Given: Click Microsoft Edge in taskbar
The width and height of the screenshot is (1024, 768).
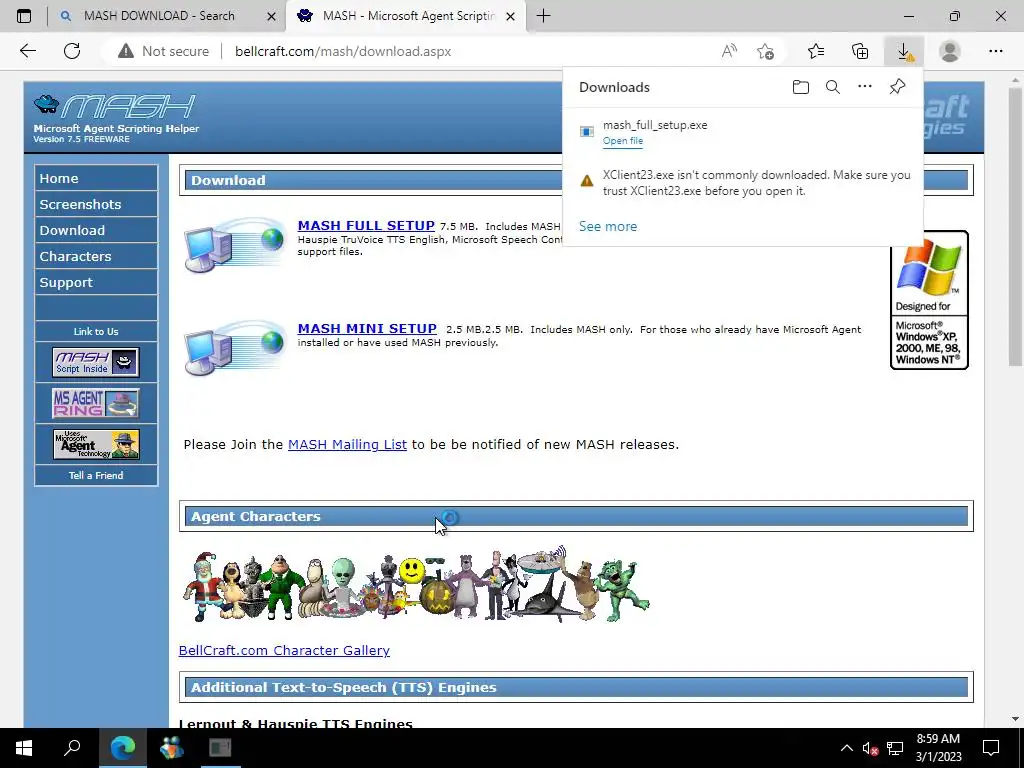Looking at the screenshot, I should [x=123, y=748].
